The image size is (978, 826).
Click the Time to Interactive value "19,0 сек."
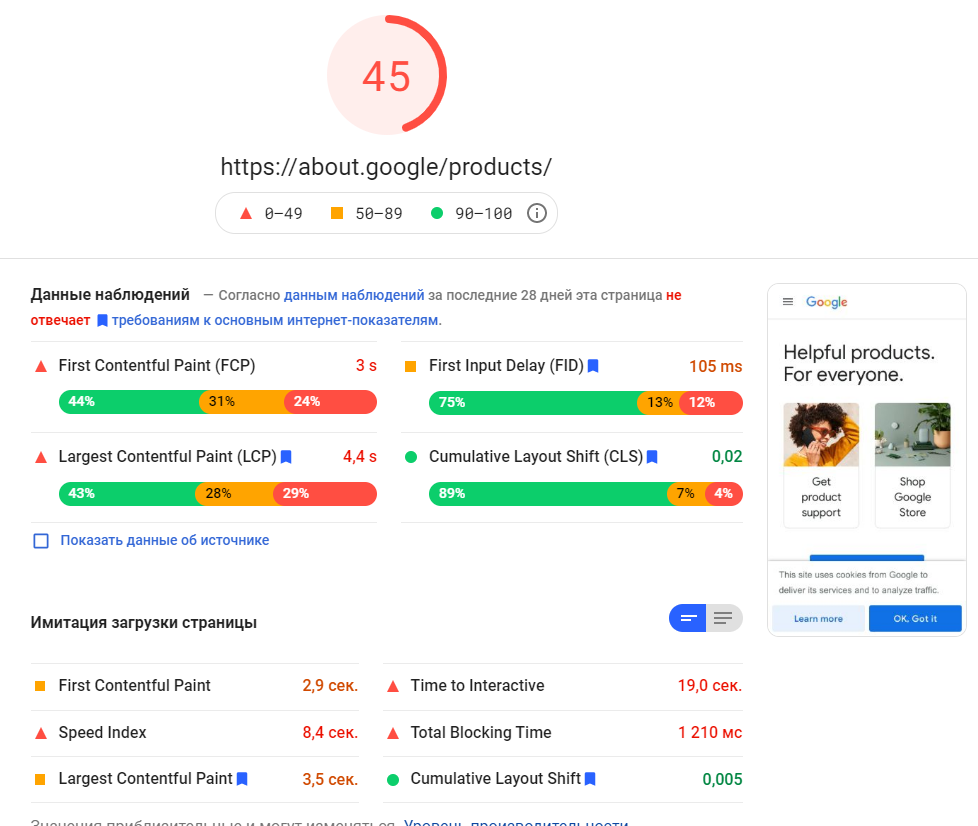click(710, 686)
